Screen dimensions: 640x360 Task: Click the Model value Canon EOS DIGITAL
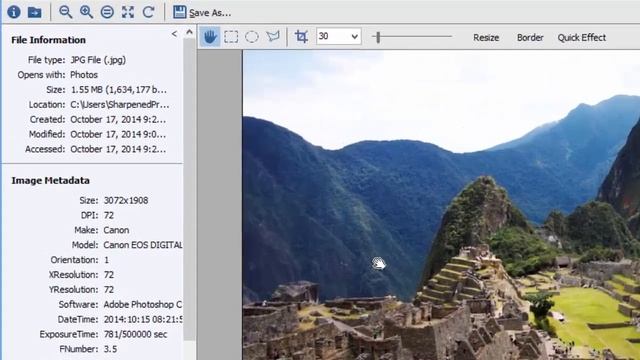pyautogui.click(x=143, y=245)
